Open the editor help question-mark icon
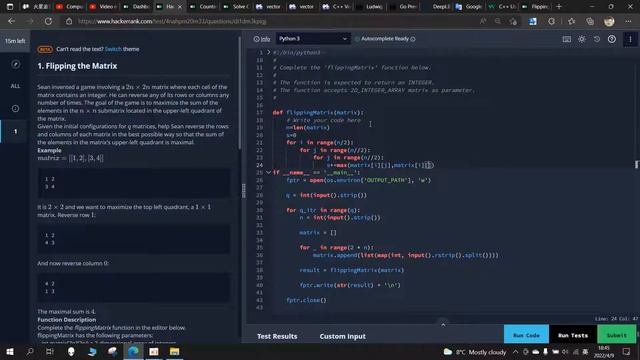Image resolution: width=640 pixels, height=360 pixels. 611,39
